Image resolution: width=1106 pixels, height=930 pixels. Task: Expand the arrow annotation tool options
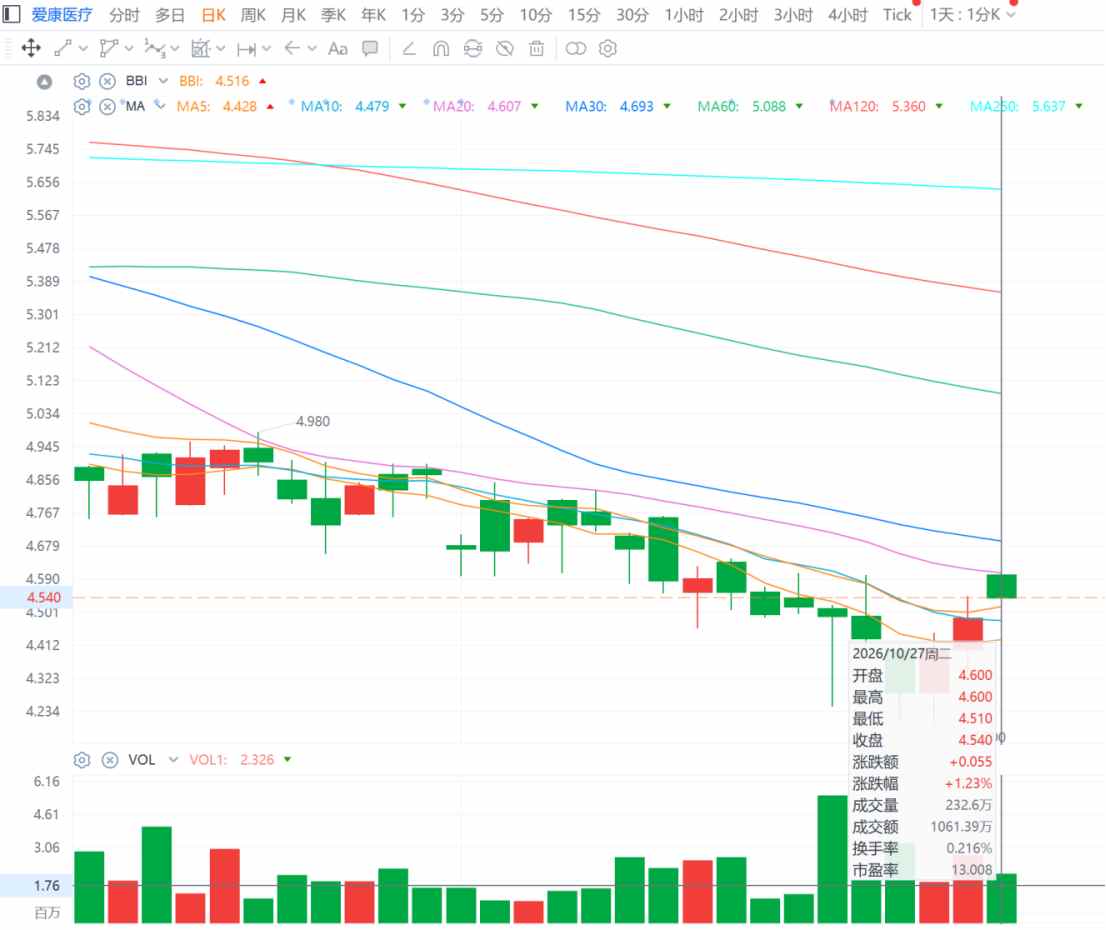click(312, 49)
